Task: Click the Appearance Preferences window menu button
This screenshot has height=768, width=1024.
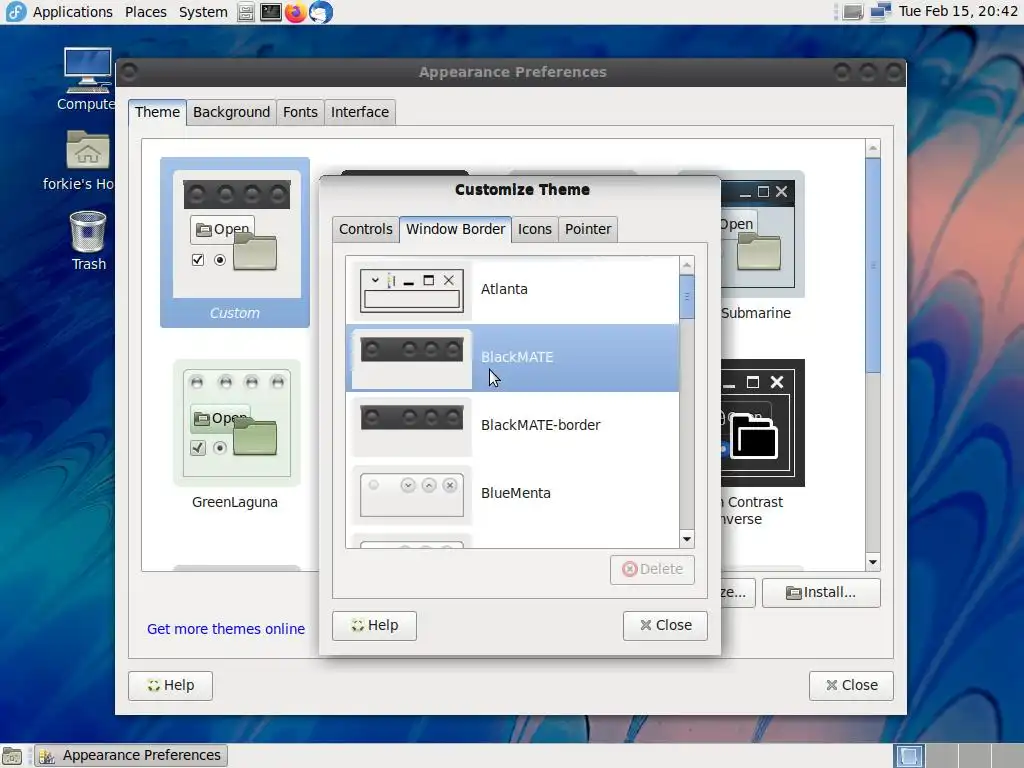Action: tap(129, 71)
